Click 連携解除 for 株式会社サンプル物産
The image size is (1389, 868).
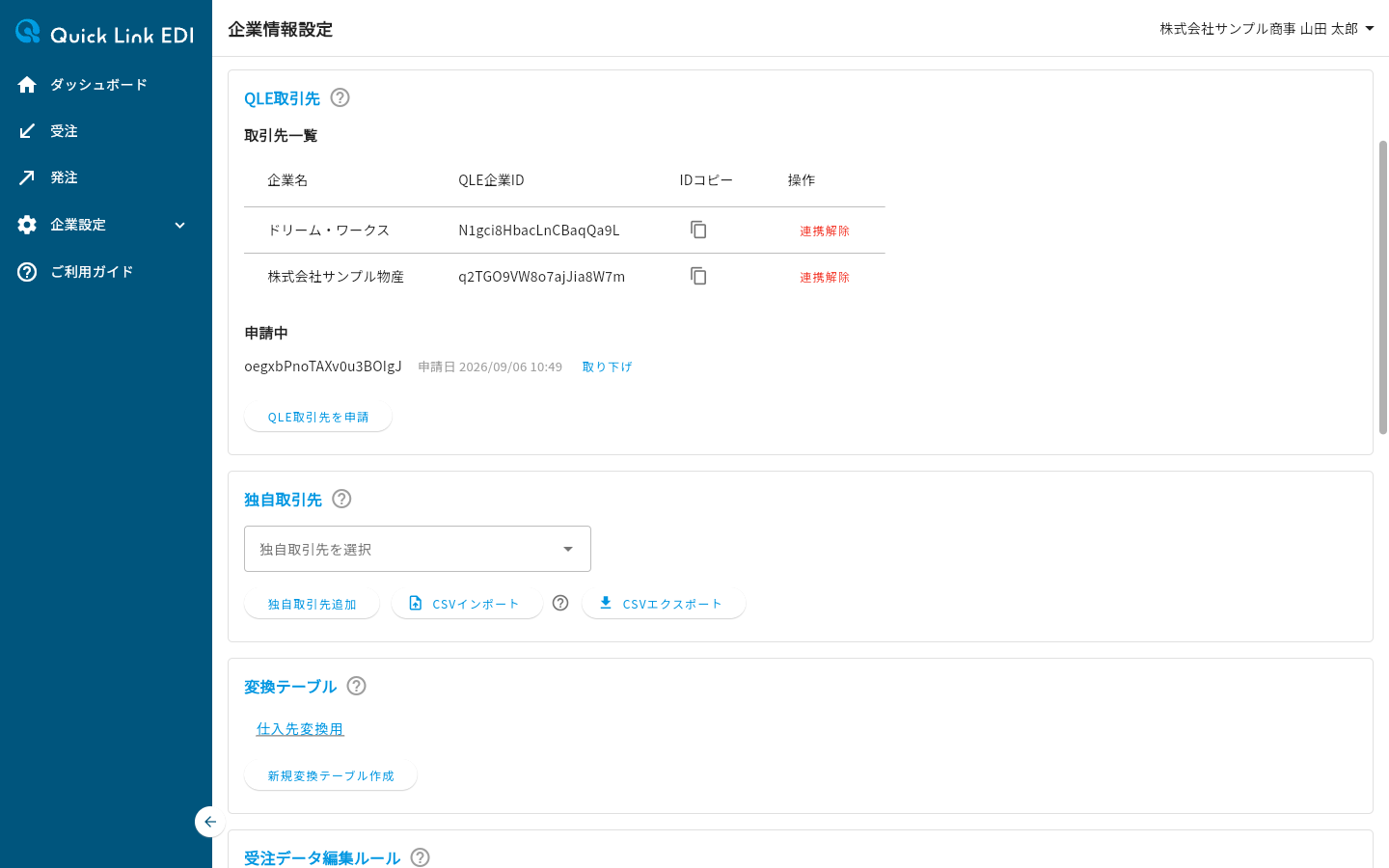tap(825, 277)
